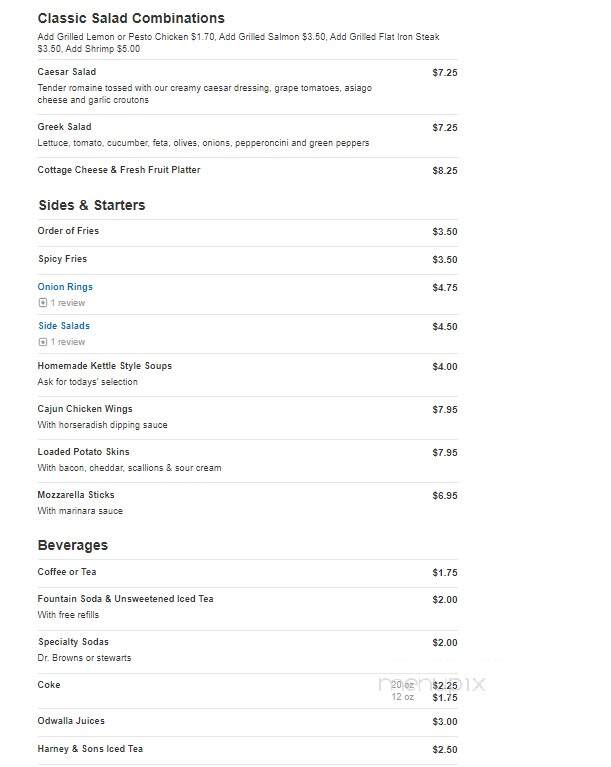The width and height of the screenshot is (611, 767).
Task: Select the Loaded Potato Skins item
Action: point(84,452)
